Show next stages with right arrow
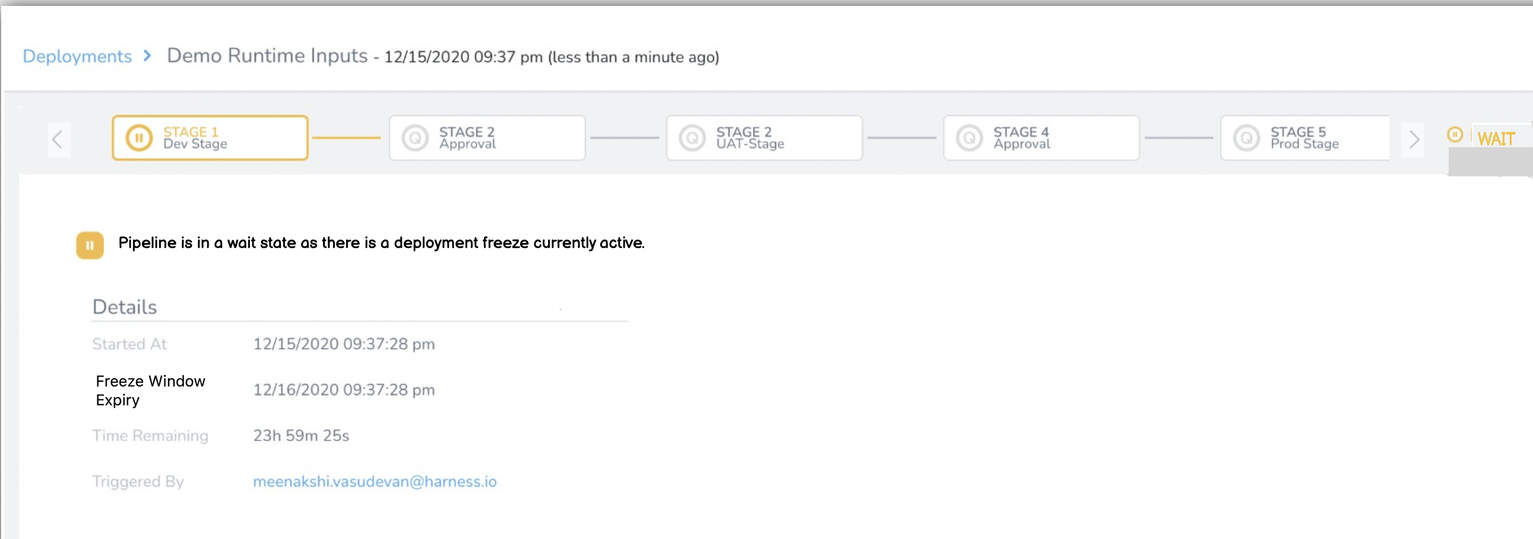The image size is (1533, 539). [1413, 139]
